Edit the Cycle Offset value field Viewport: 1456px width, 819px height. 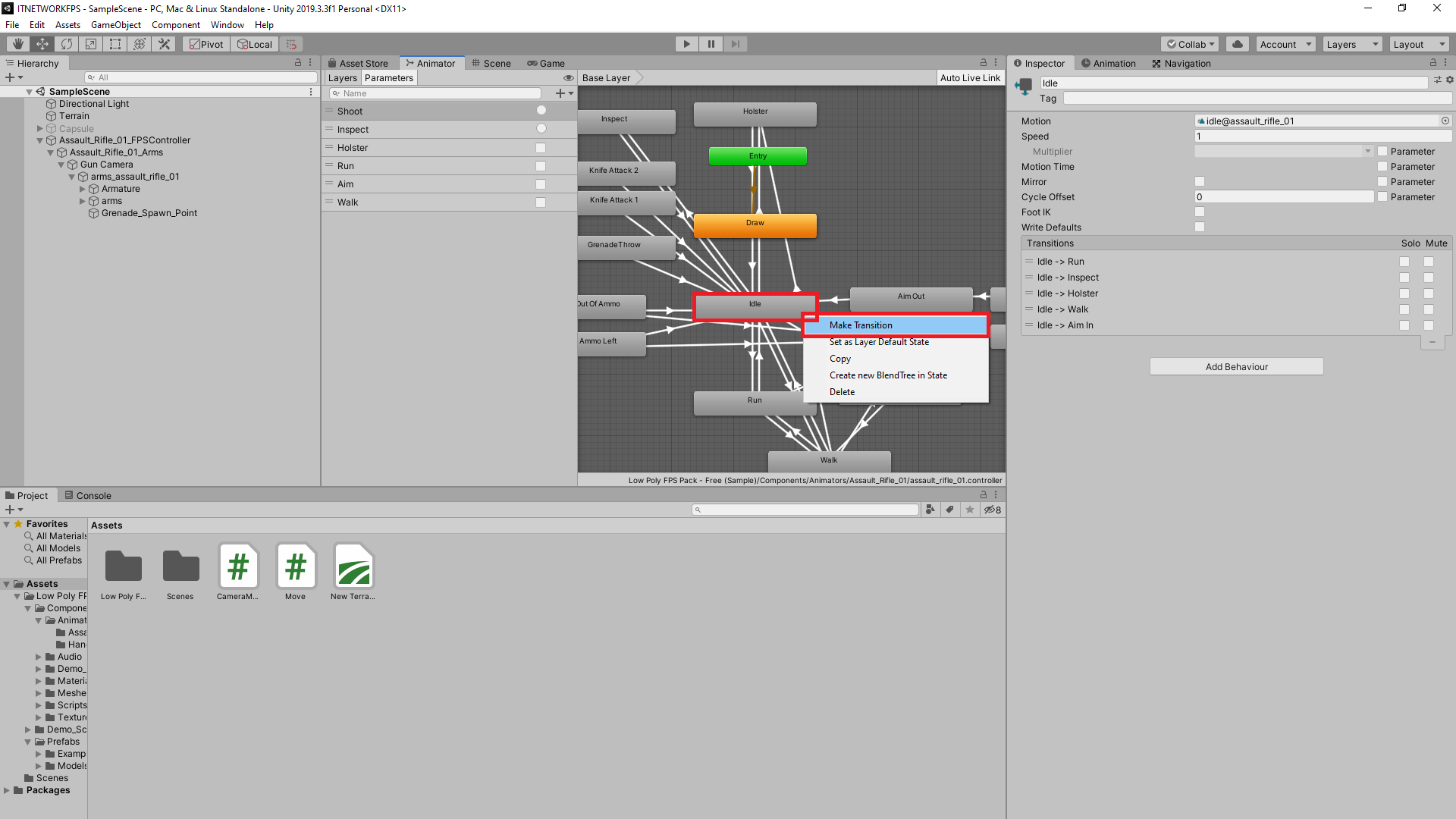tap(1283, 196)
